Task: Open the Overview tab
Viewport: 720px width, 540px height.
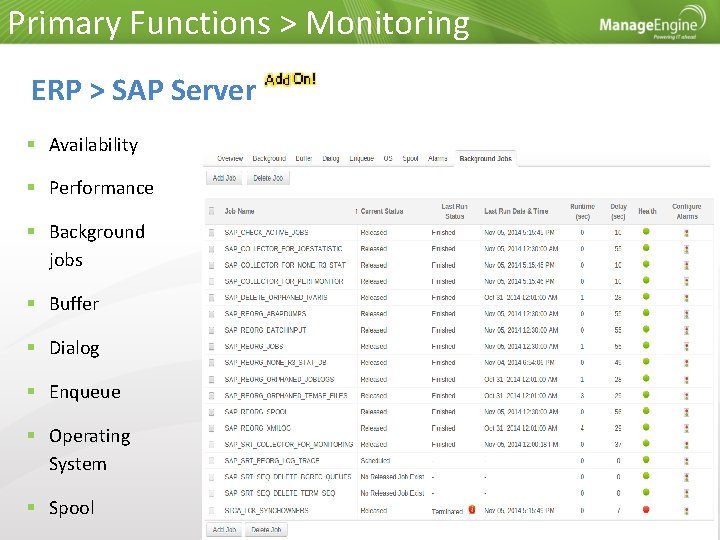Action: point(230,158)
